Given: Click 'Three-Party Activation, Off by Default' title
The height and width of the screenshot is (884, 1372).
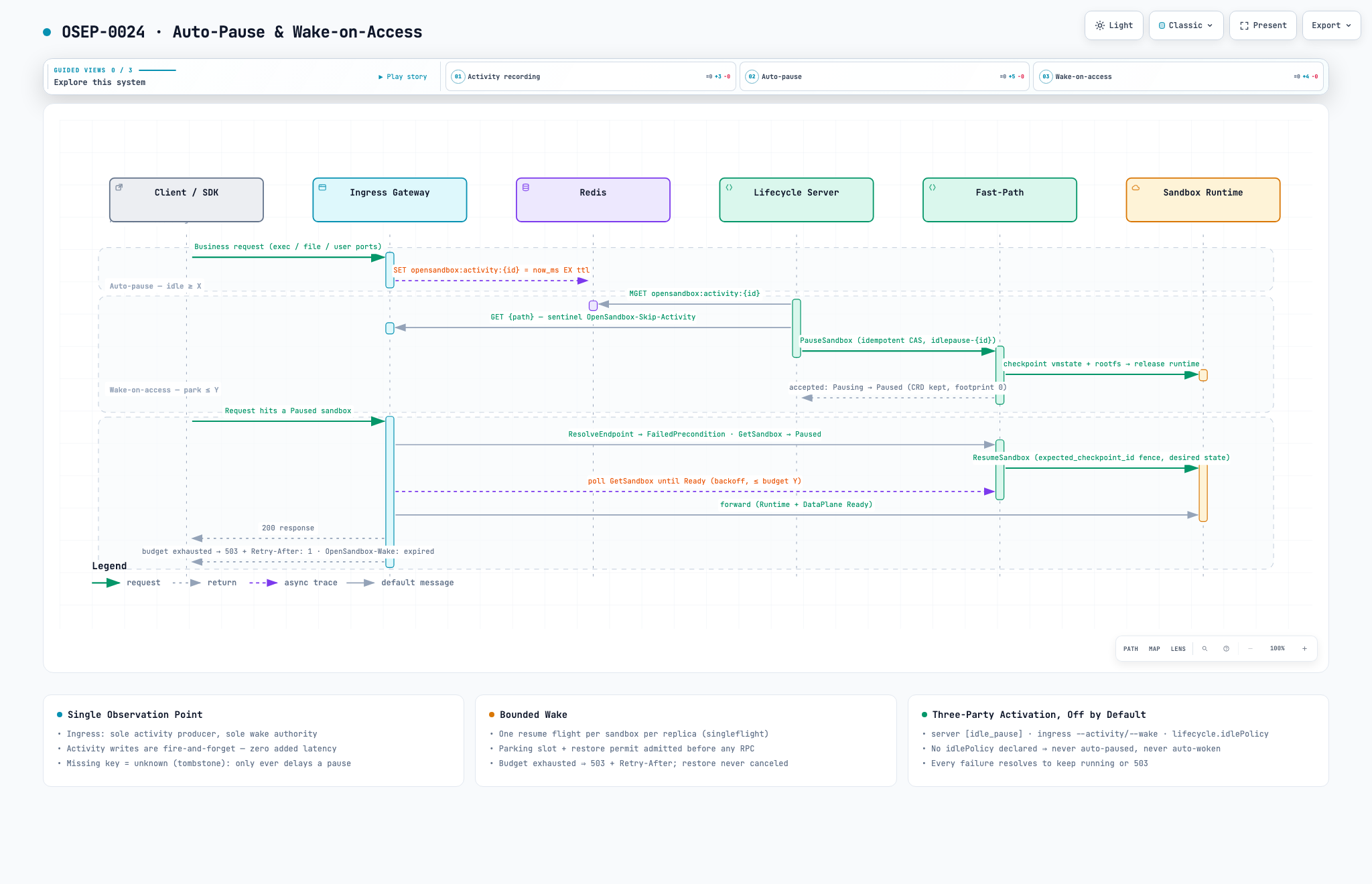Looking at the screenshot, I should coord(1039,715).
